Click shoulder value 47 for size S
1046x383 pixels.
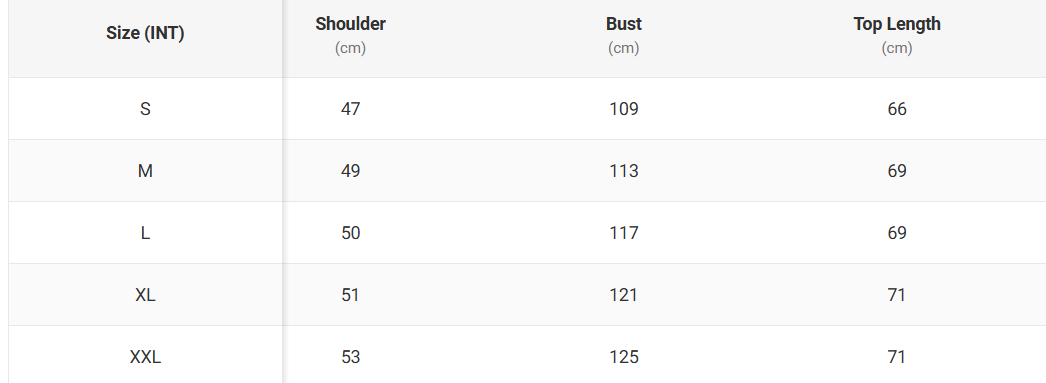350,109
